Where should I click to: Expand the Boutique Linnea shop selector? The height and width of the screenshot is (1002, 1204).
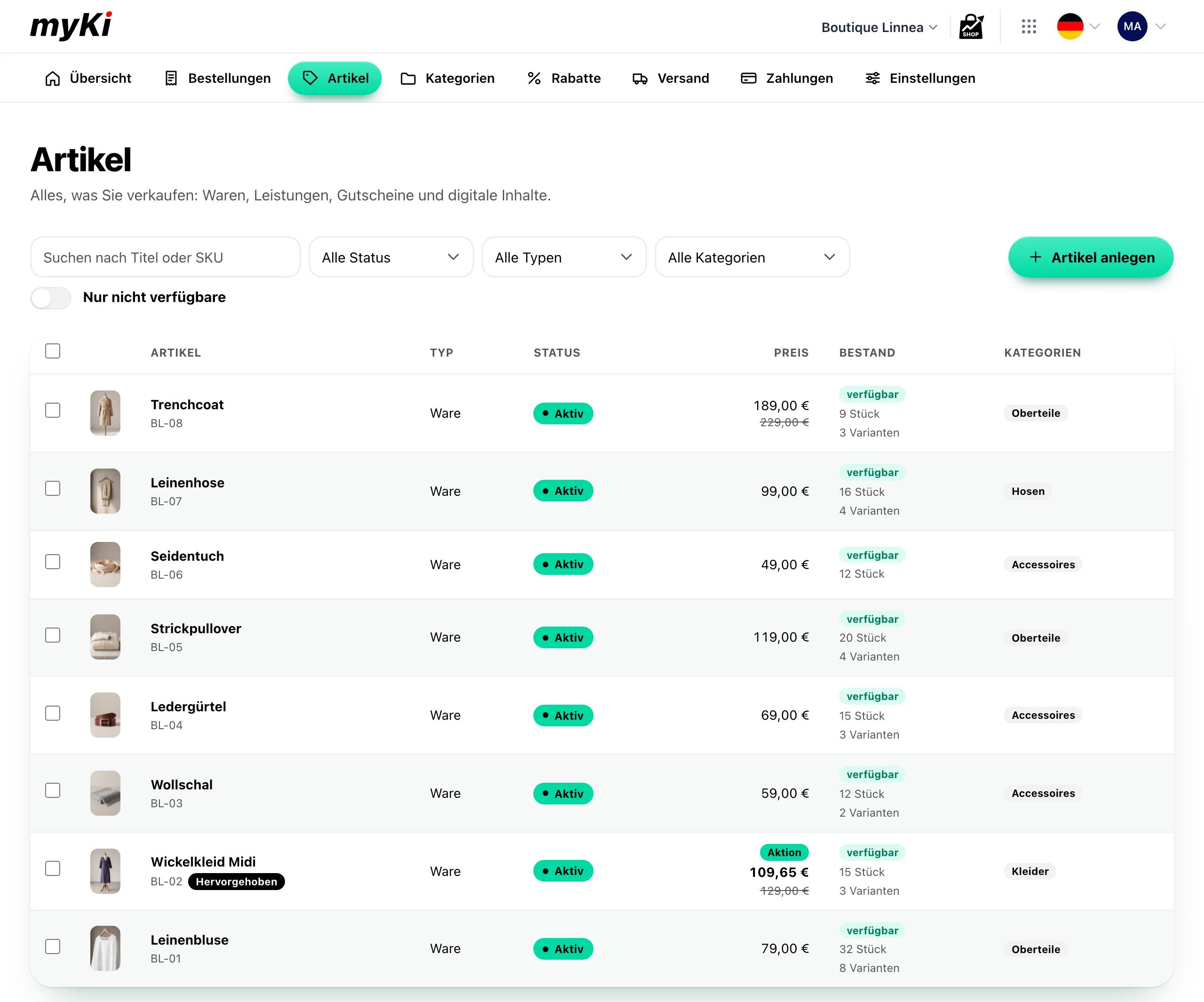879,27
